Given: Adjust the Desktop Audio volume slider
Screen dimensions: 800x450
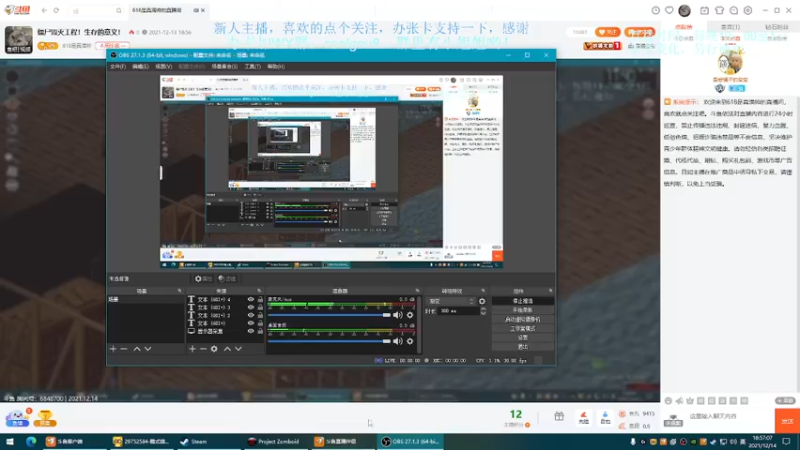Looking at the screenshot, I should (x=329, y=341).
